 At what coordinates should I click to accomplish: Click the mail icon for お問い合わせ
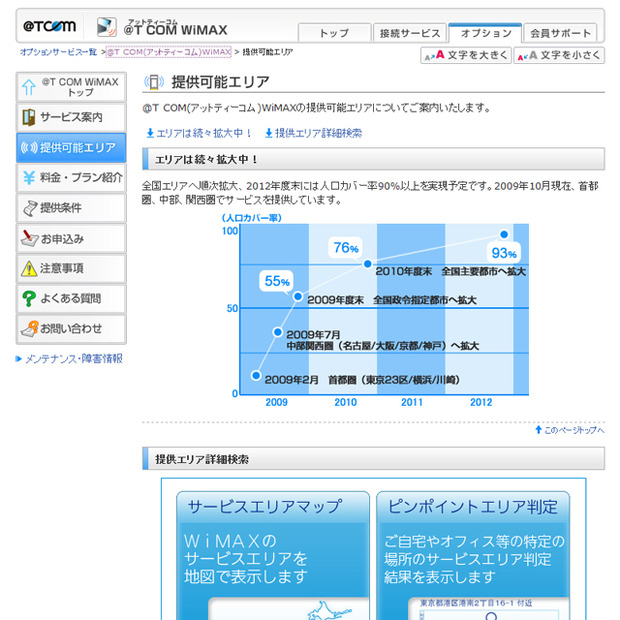coord(29,329)
